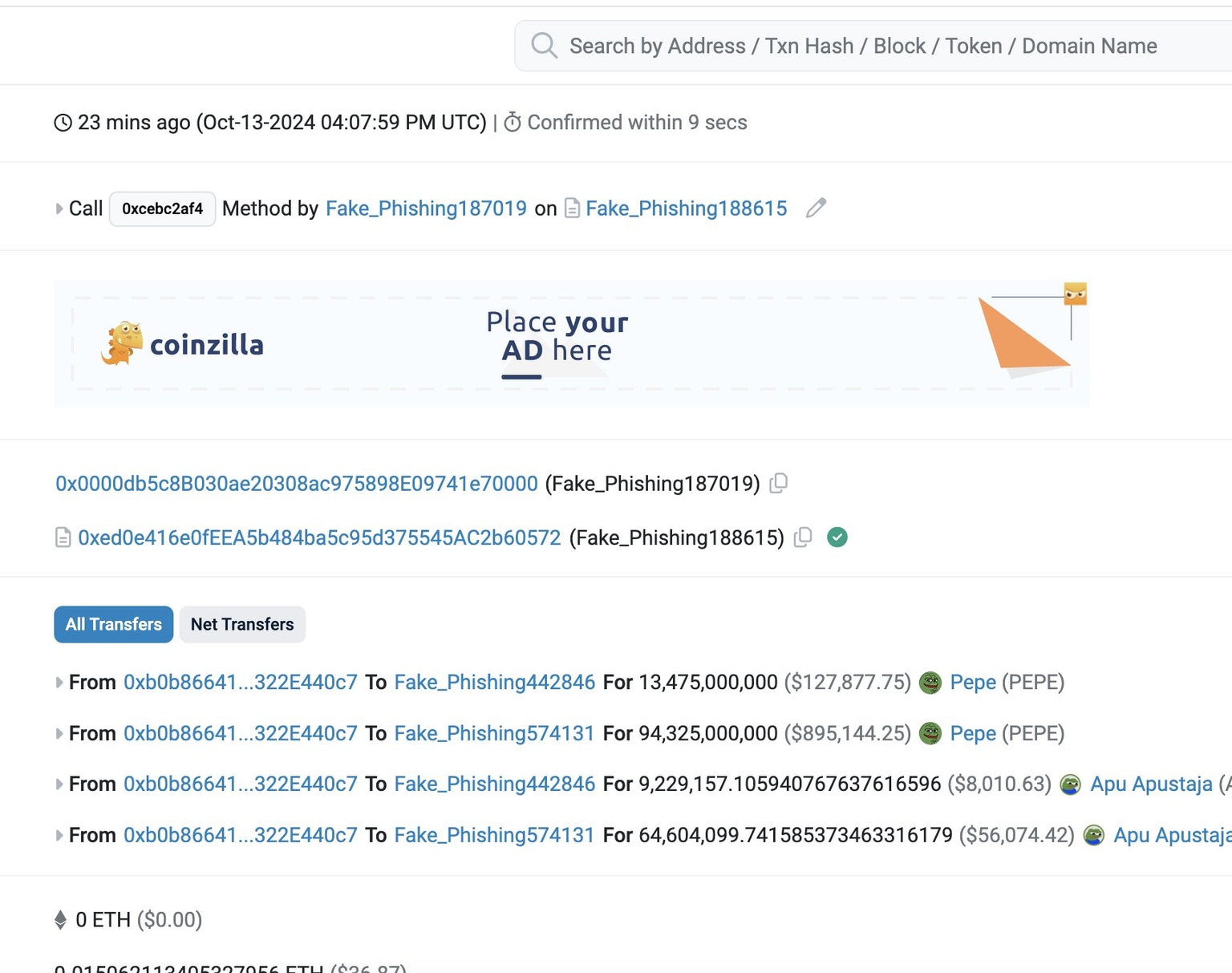The image size is (1232, 973).
Task: Open Fake_Phishing442846 link in the first transfer
Action: pos(494,683)
